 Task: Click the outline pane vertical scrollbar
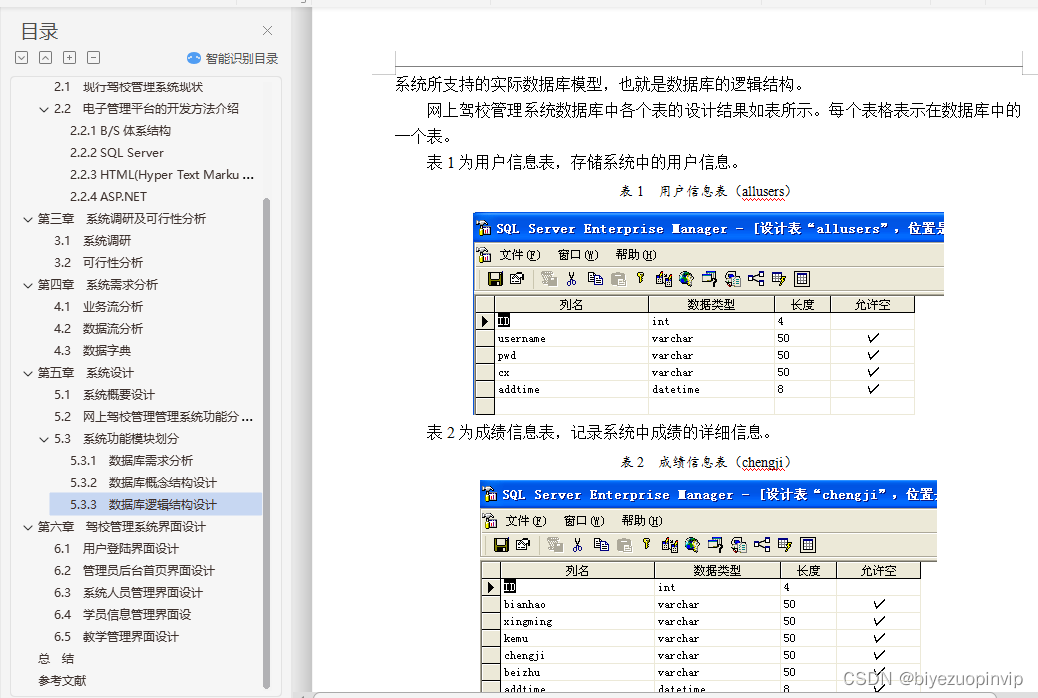[x=266, y=443]
